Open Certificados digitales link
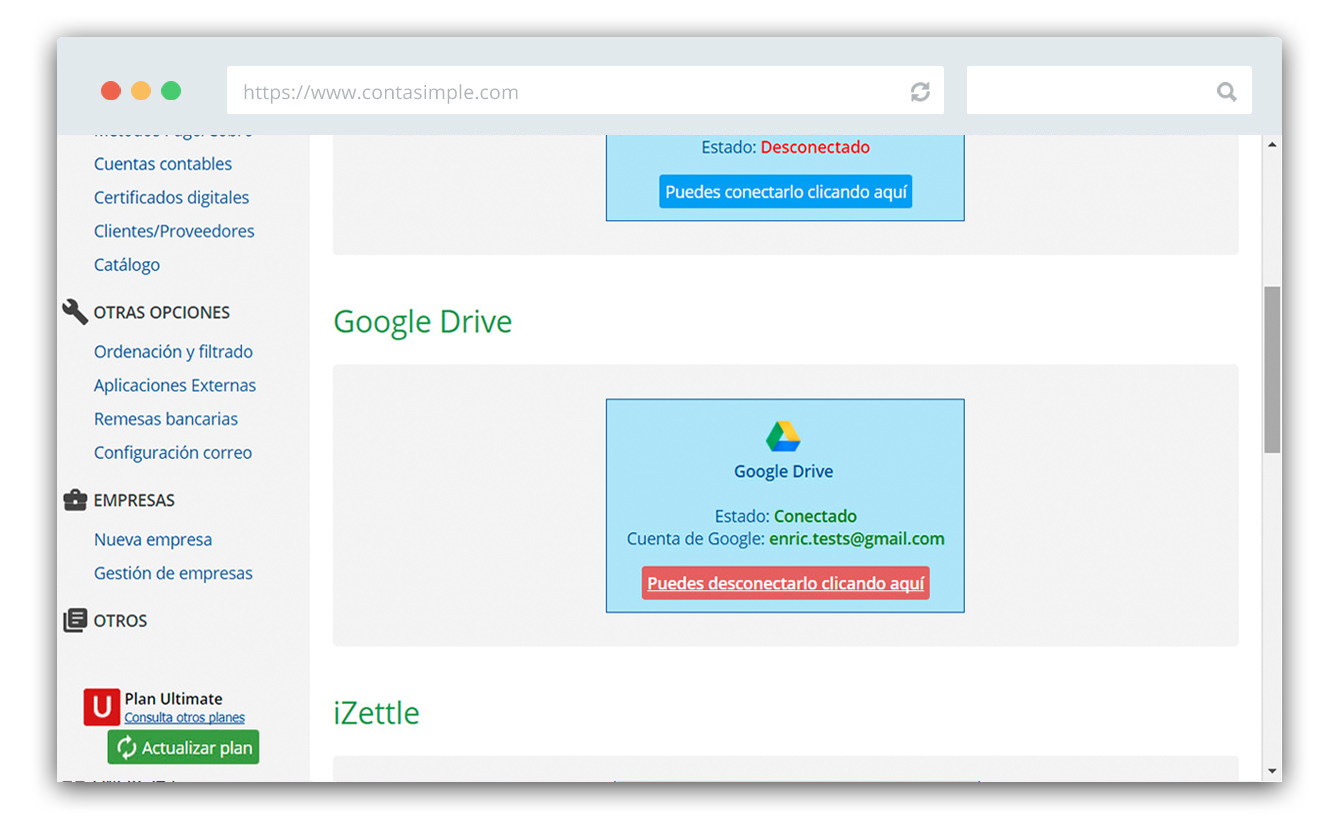1326x829 pixels. coord(172,198)
